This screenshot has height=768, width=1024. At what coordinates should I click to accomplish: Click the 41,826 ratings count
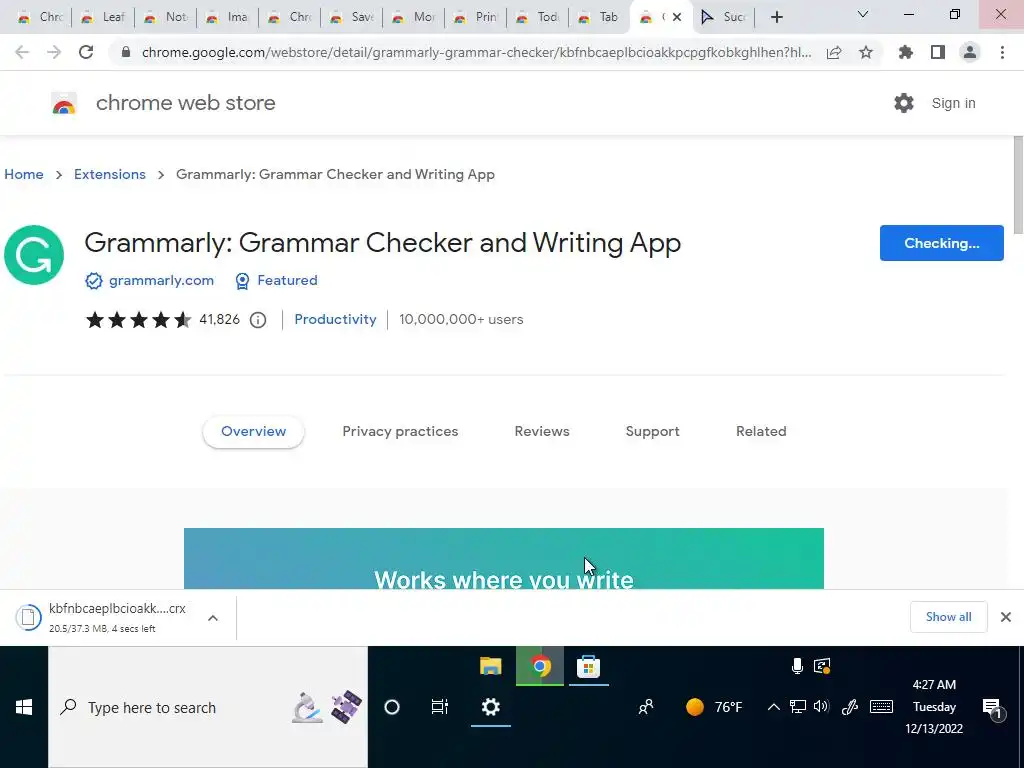(x=219, y=319)
